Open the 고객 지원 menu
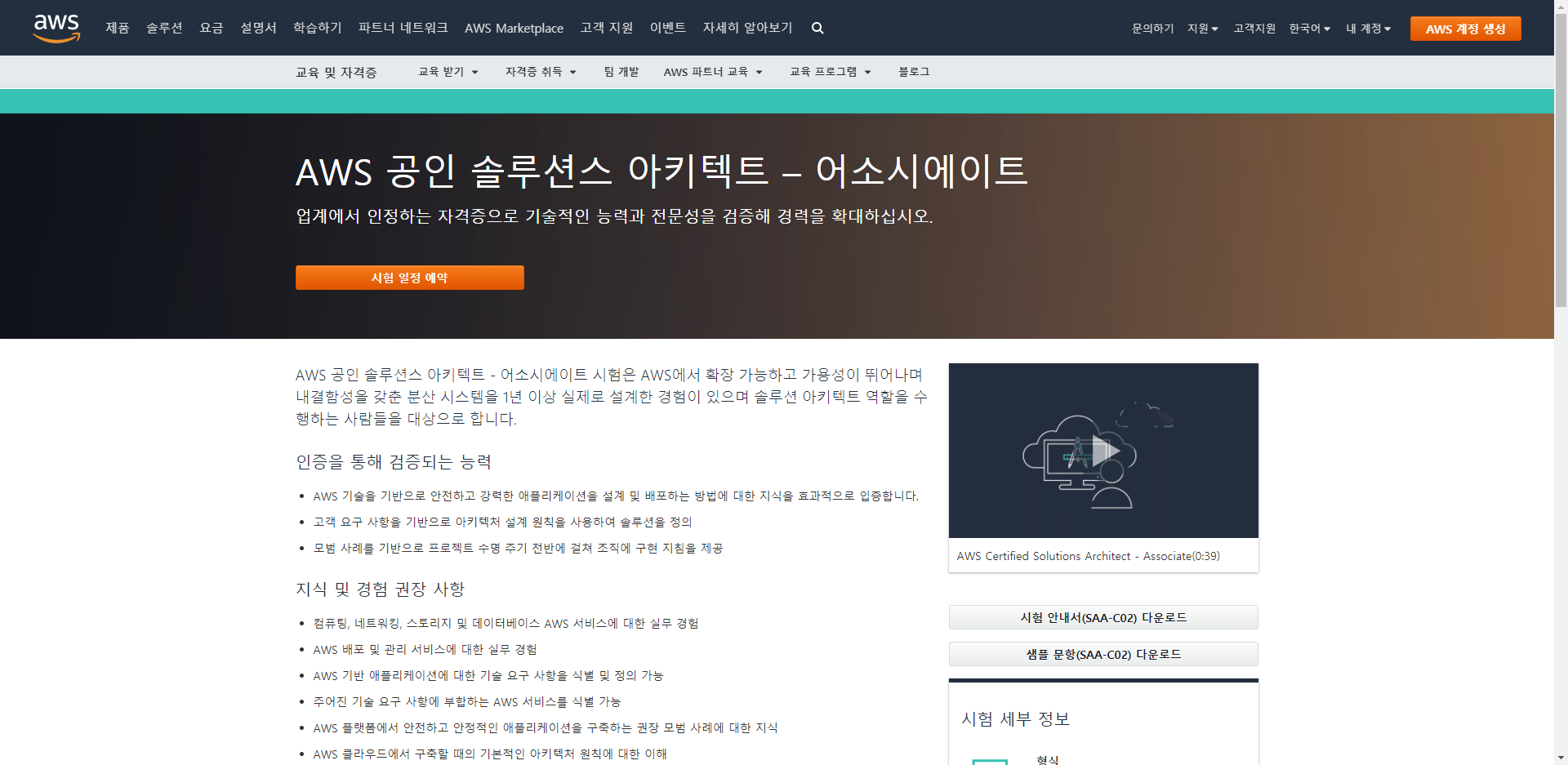 point(607,28)
